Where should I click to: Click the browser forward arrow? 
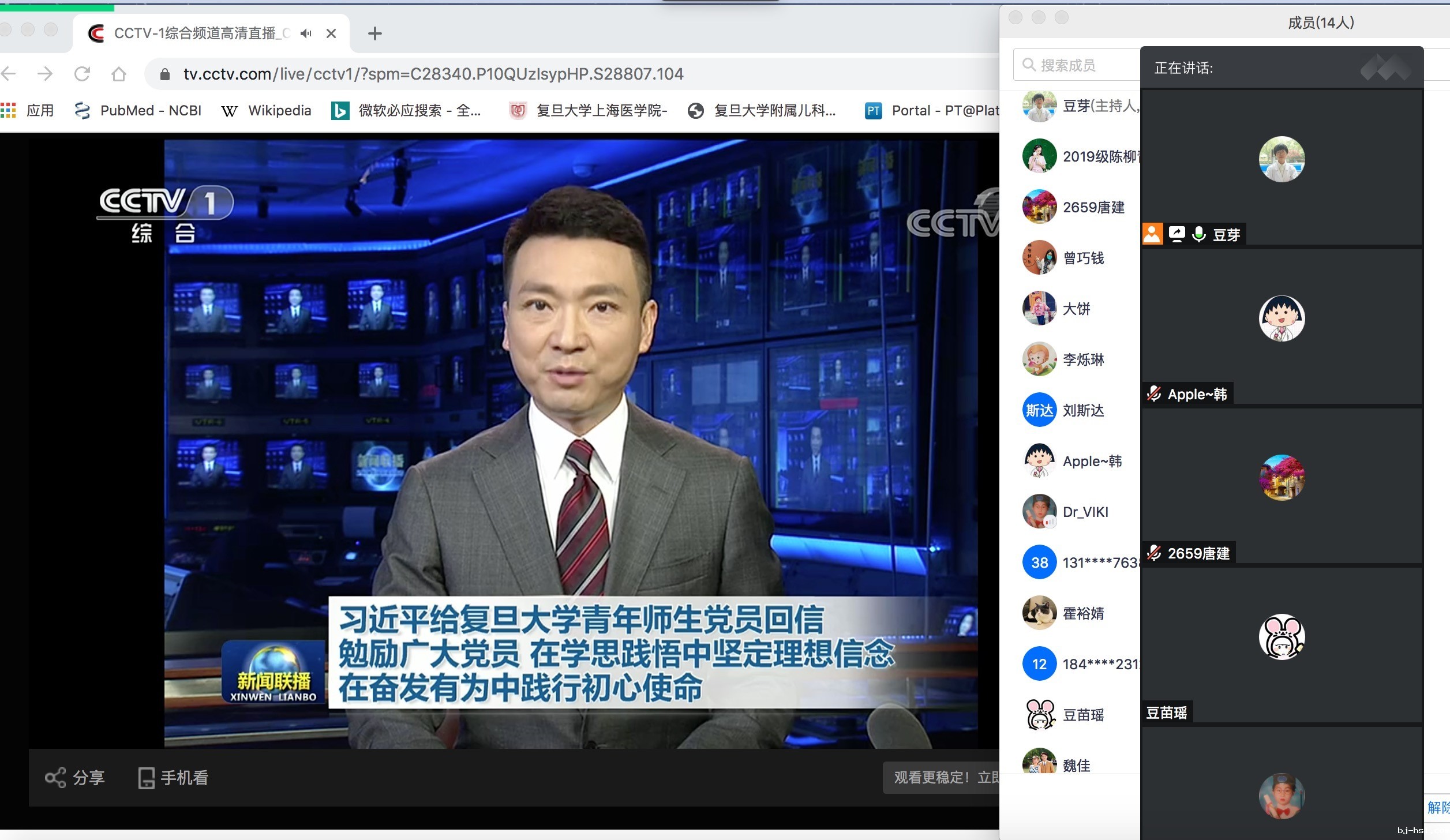coord(44,74)
